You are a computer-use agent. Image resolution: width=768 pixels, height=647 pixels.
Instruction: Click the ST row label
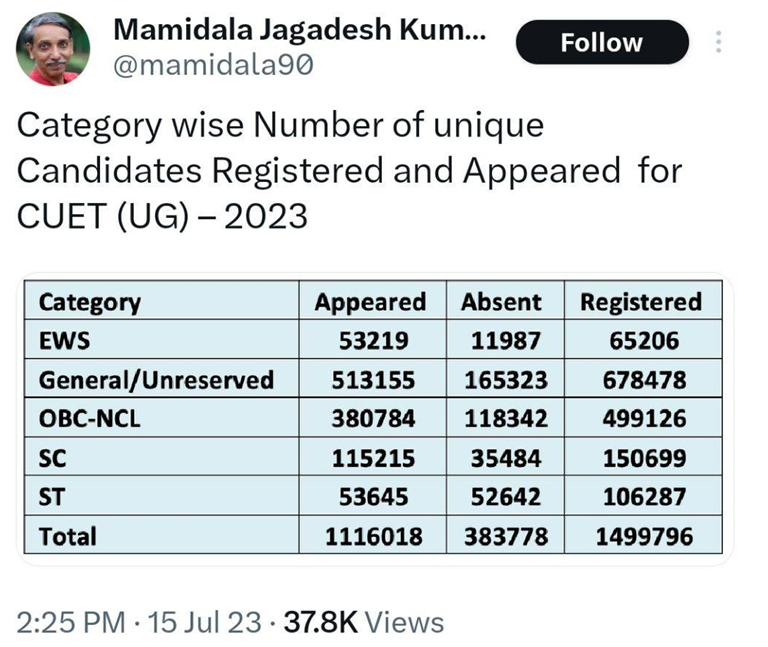pyautogui.click(x=53, y=497)
